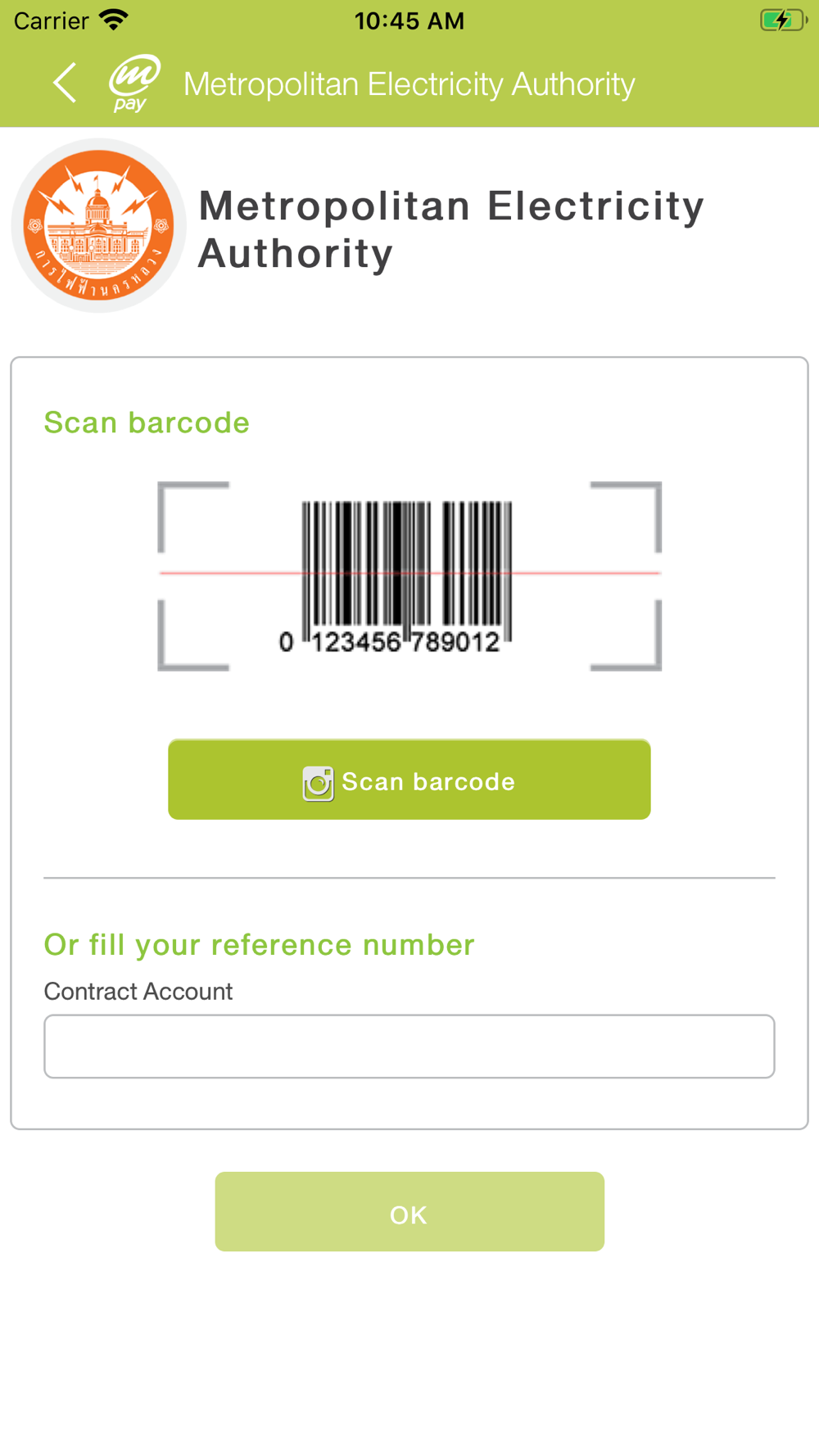The width and height of the screenshot is (819, 1456).
Task: Focus the Contract Account input field
Action: (409, 1046)
